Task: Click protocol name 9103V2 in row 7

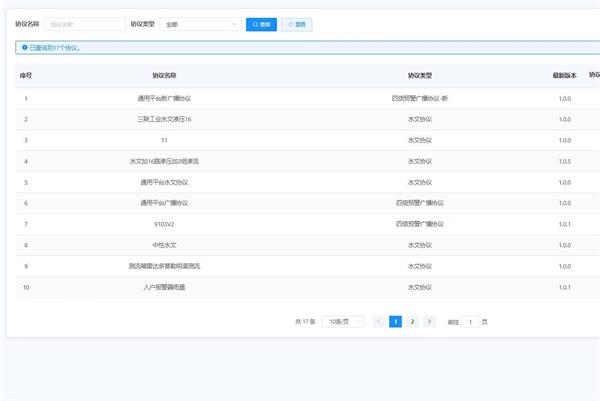Action: [164, 224]
